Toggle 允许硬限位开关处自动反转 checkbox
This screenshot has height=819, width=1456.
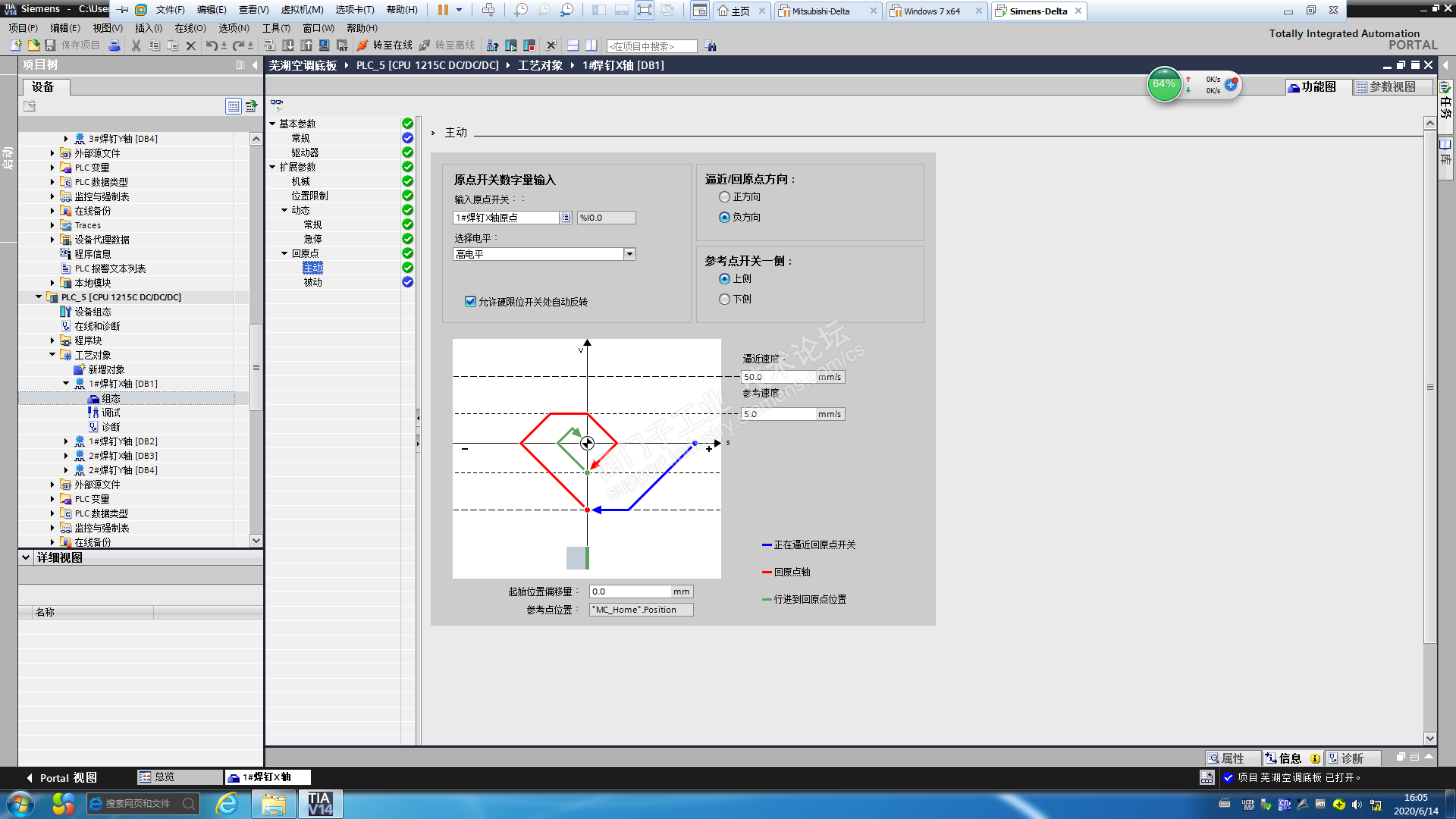[x=470, y=302]
